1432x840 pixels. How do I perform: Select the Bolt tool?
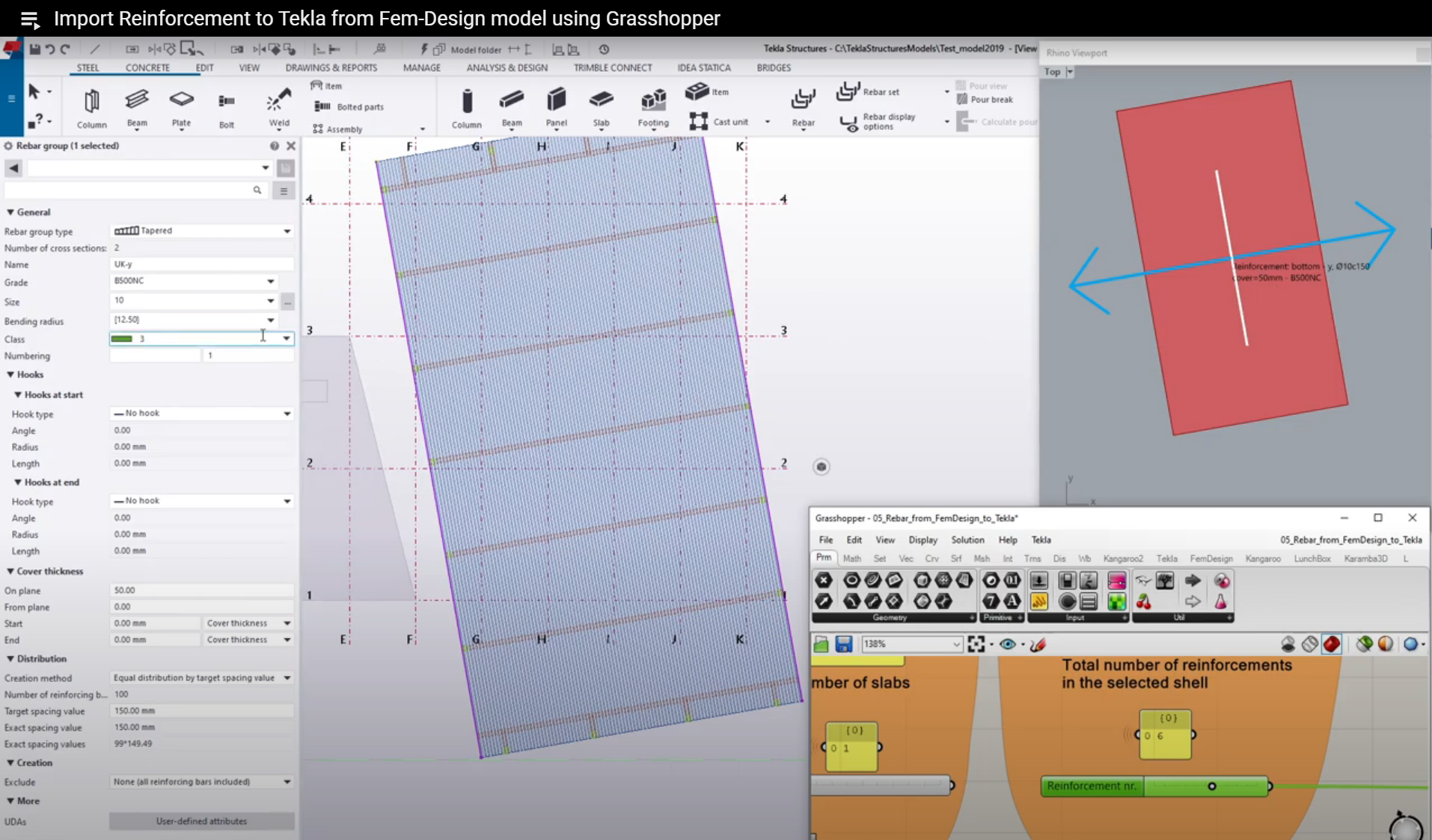[x=227, y=109]
